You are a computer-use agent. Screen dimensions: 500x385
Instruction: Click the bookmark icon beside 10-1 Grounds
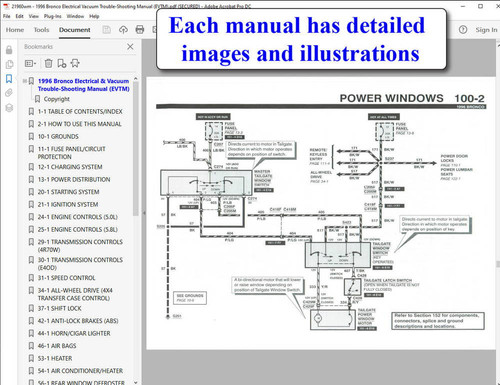pos(31,137)
